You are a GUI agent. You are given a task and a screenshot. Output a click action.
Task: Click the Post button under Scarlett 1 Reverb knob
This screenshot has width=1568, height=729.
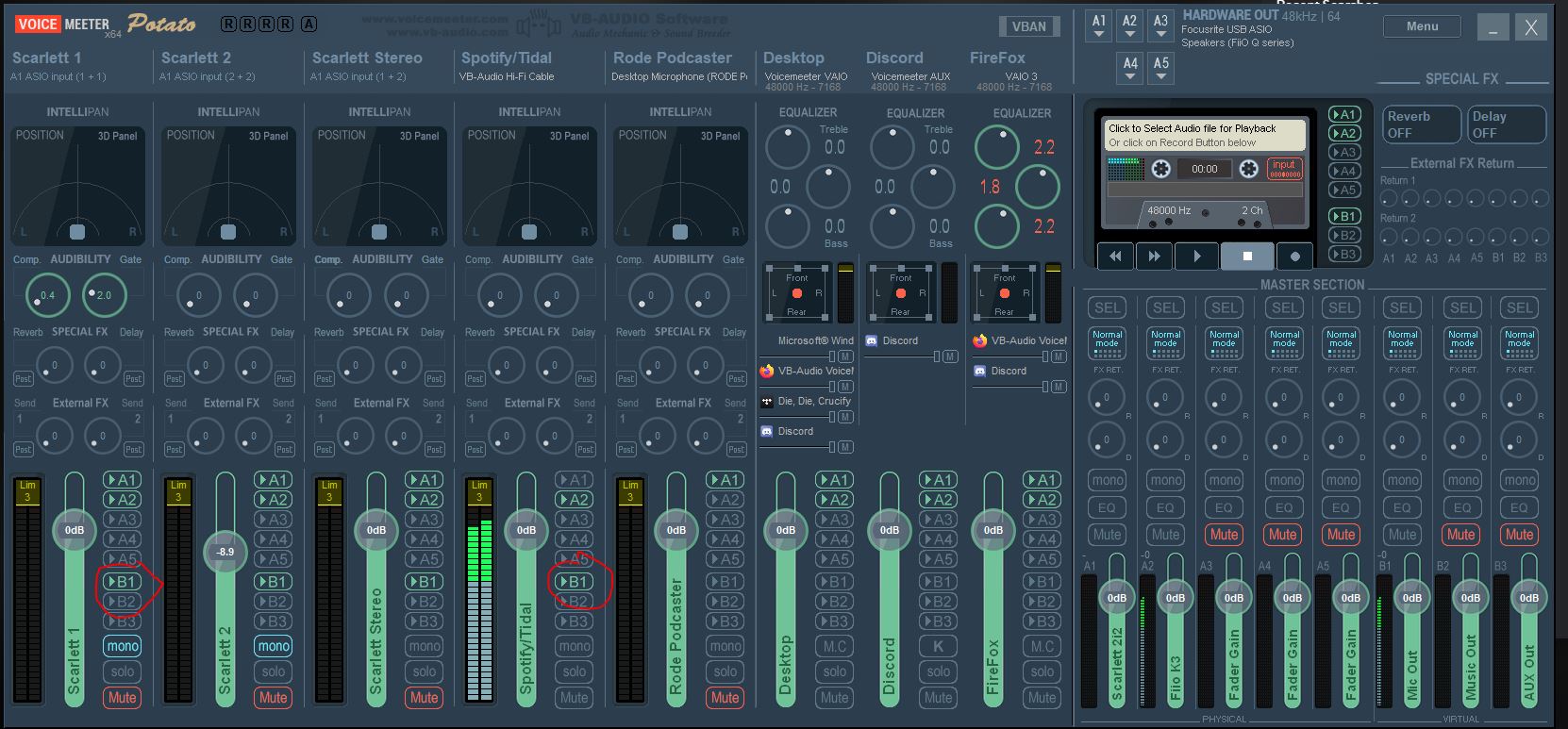24,378
